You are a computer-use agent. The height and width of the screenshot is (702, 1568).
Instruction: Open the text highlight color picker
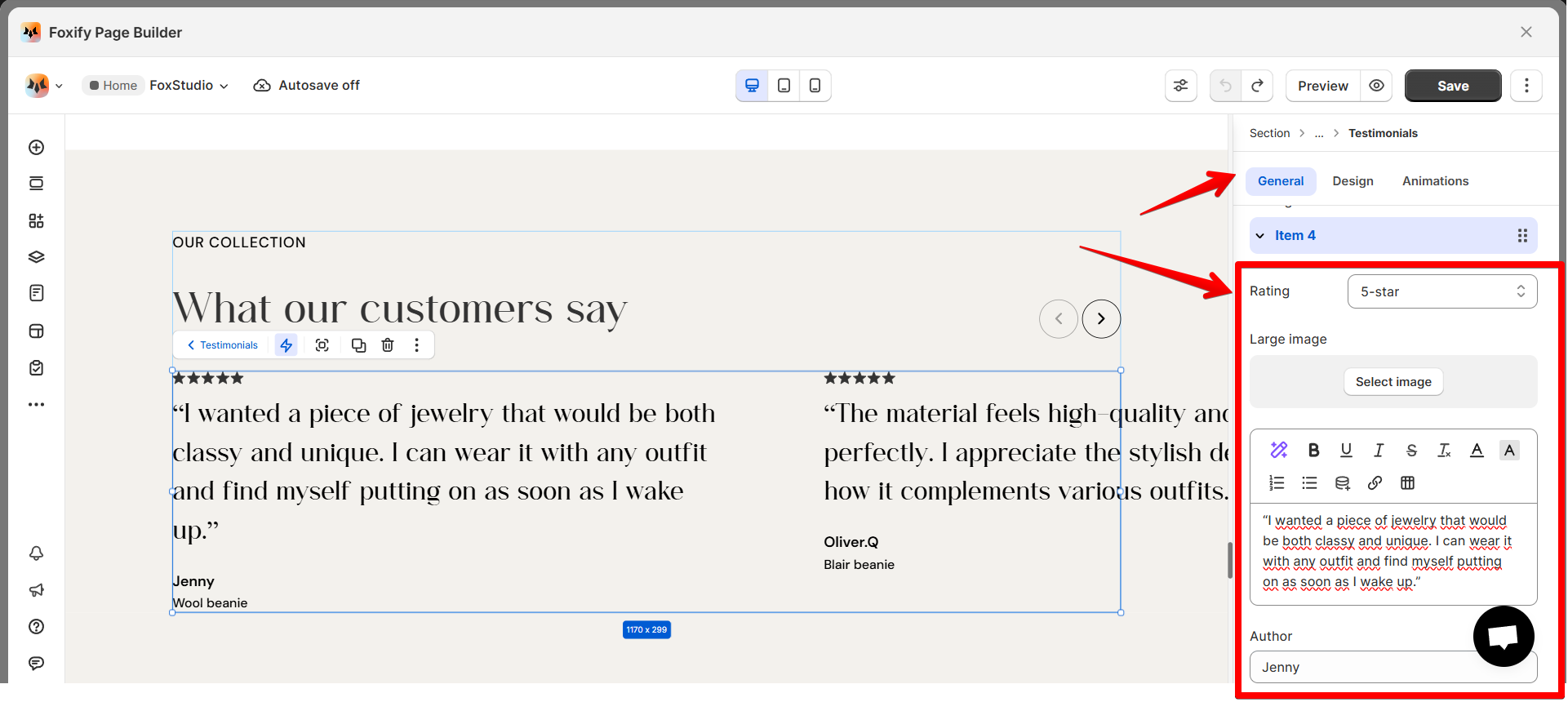pos(1509,451)
